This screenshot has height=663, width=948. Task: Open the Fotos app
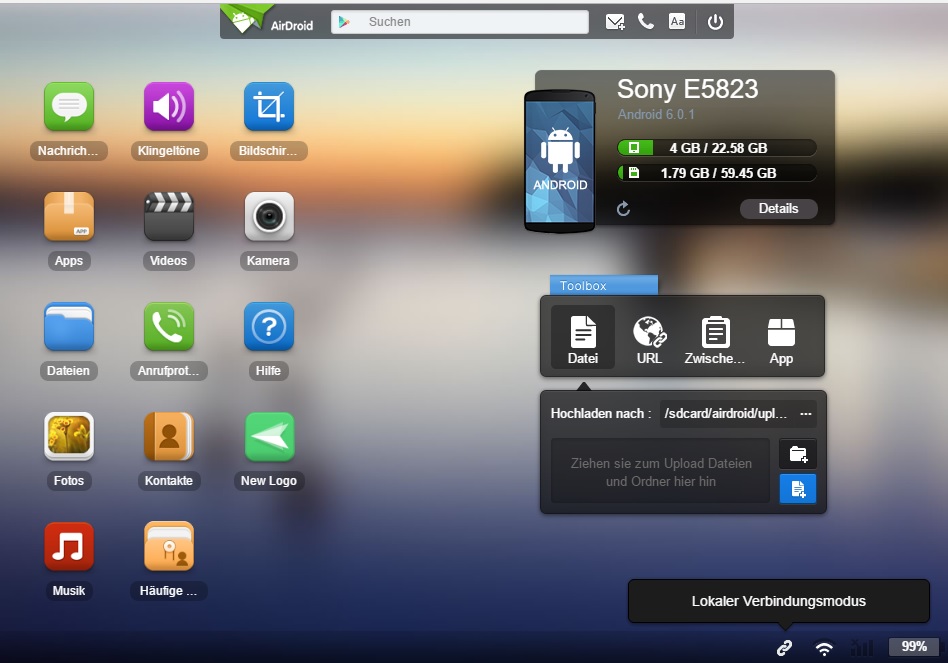[69, 436]
